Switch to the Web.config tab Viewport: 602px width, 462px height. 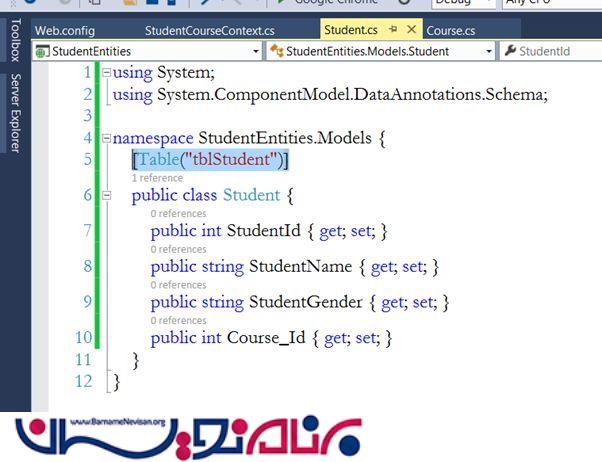(x=65, y=30)
